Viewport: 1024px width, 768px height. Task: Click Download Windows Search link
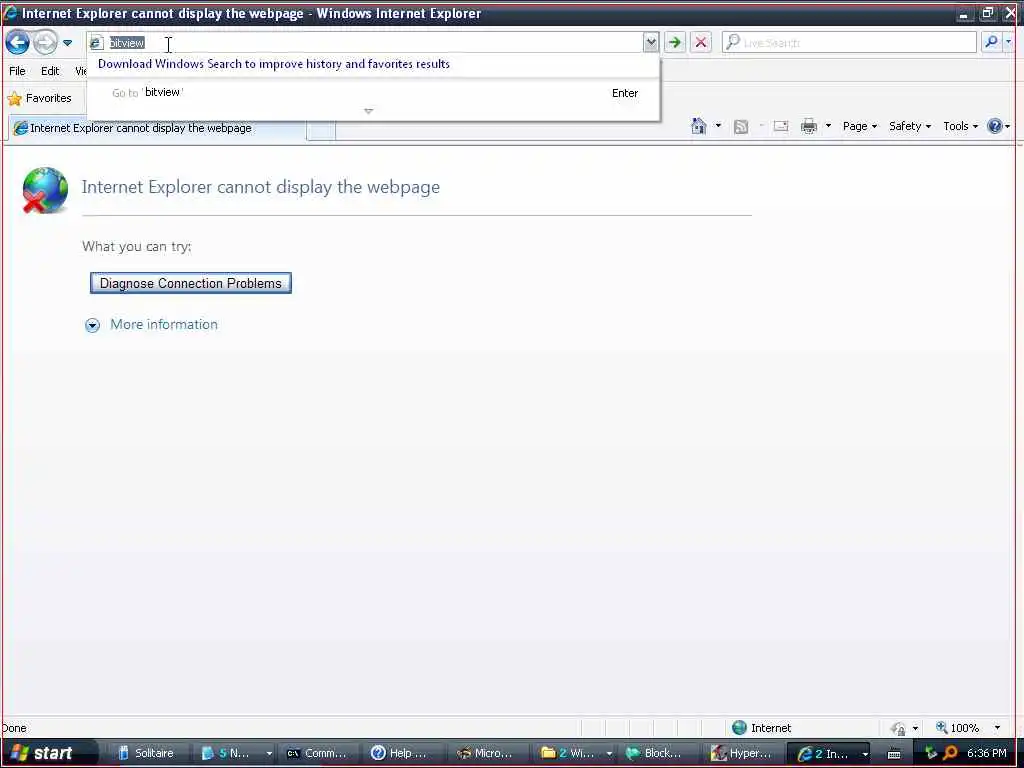coord(274,64)
